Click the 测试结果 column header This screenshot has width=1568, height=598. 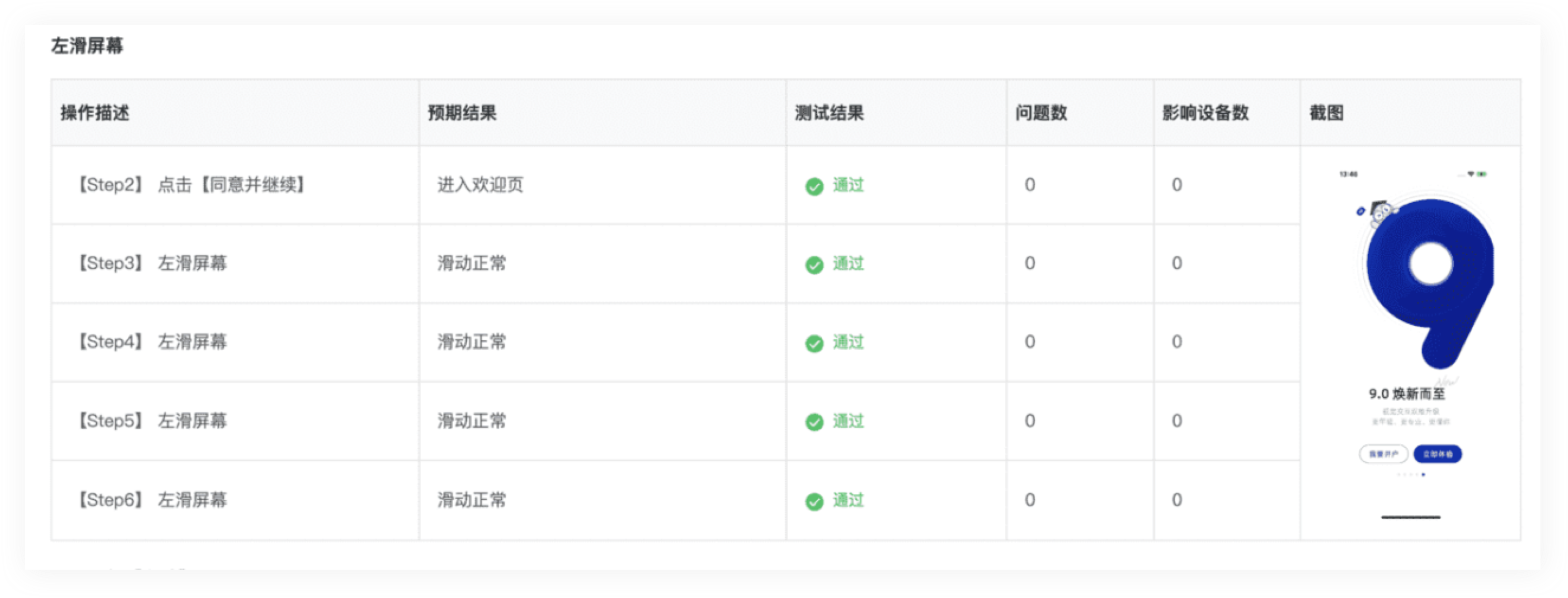[x=829, y=113]
